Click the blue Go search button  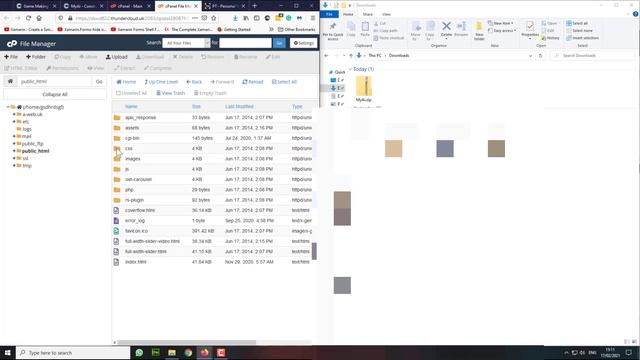[x=279, y=43]
